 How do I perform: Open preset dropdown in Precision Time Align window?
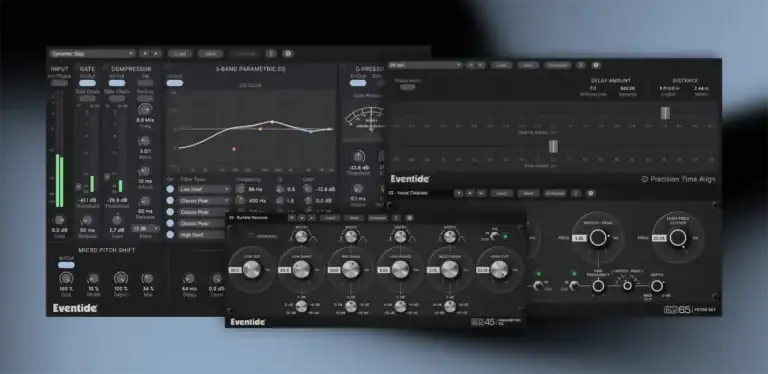click(x=425, y=65)
